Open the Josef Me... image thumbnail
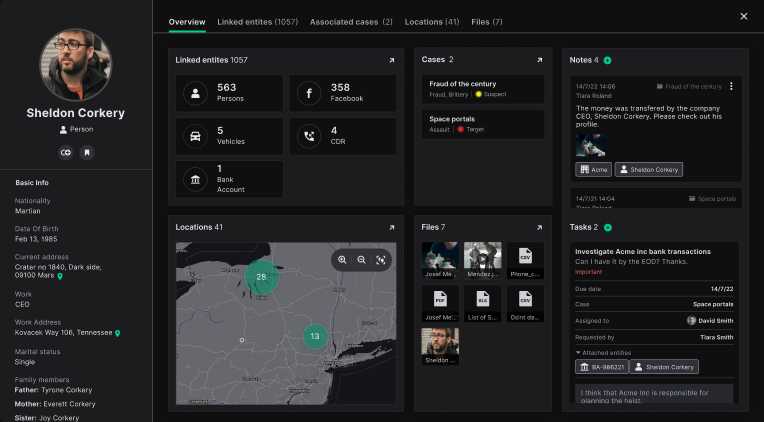The height and width of the screenshot is (422, 764). tap(440, 261)
